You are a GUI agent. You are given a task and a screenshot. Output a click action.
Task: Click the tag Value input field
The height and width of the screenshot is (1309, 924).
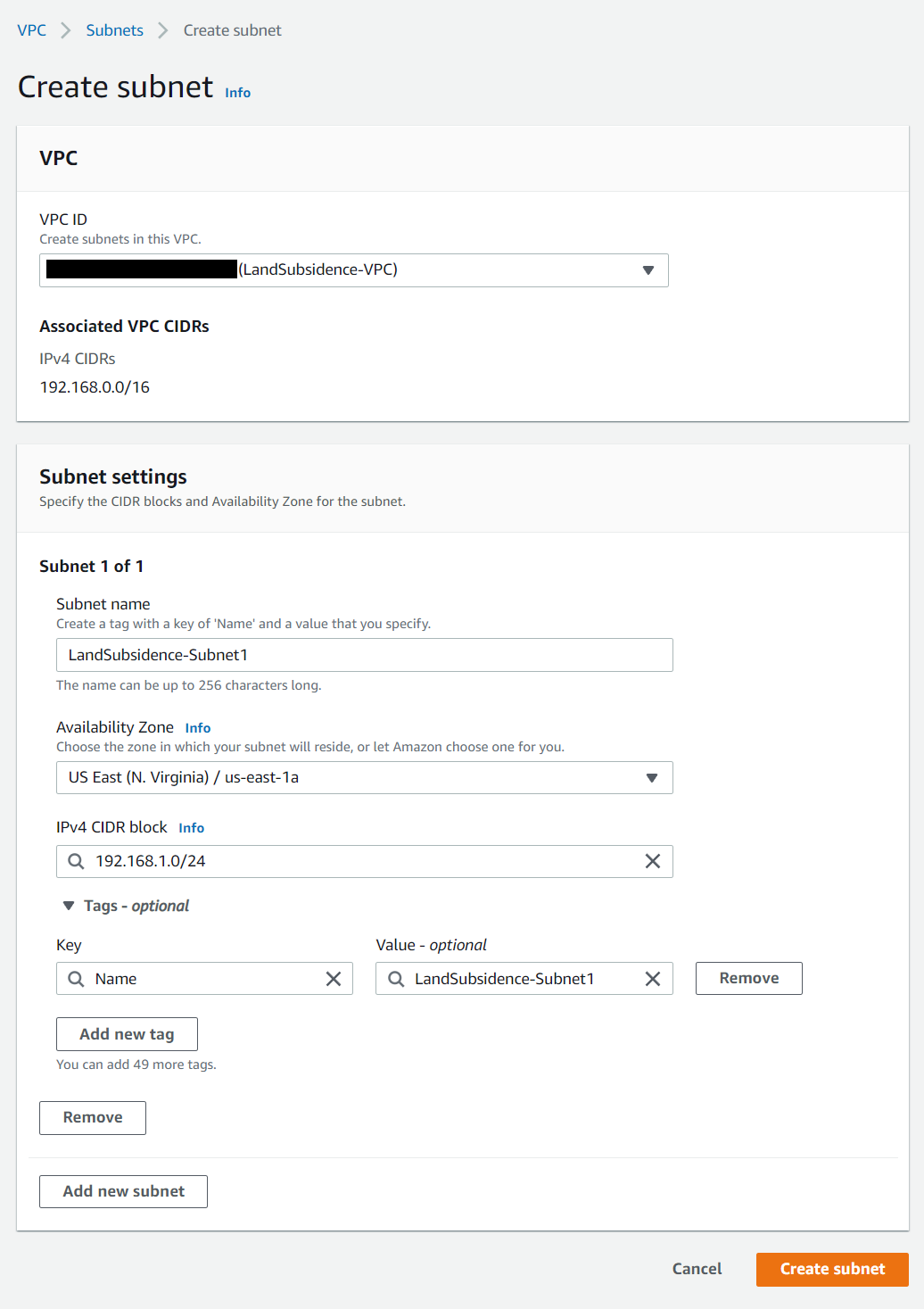point(524,979)
